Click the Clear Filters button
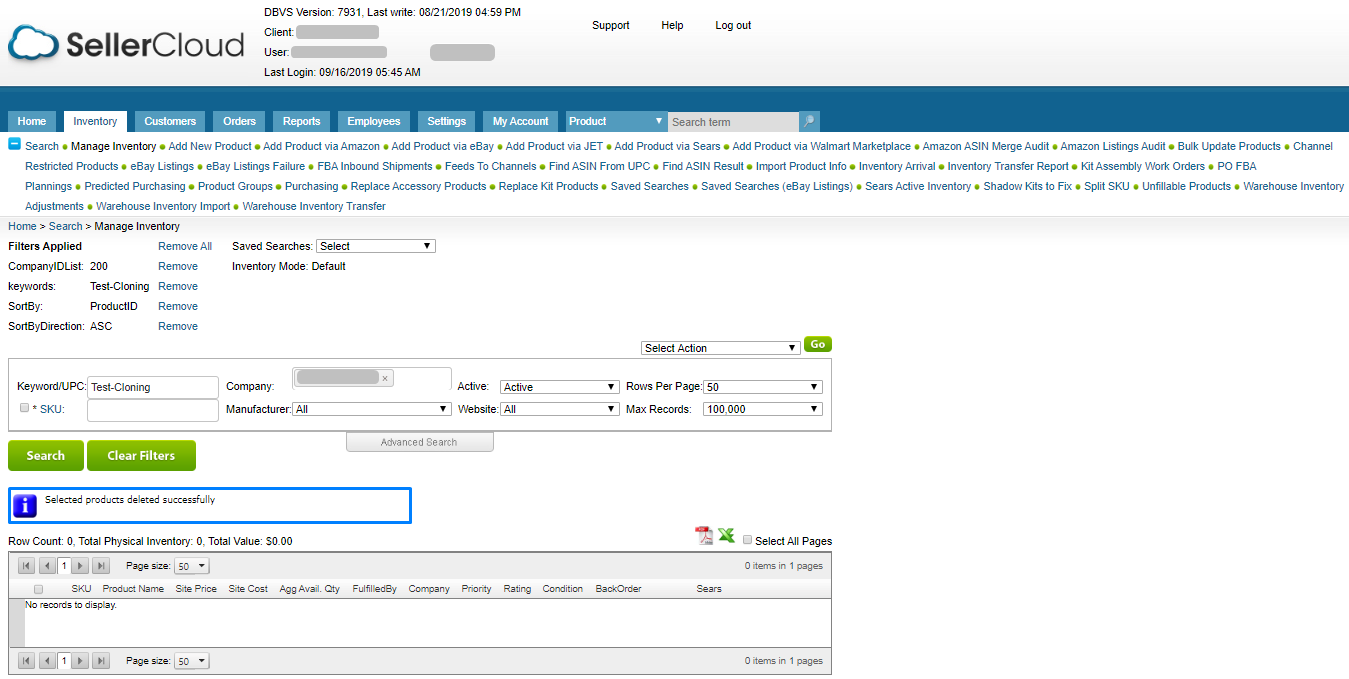 coord(141,455)
